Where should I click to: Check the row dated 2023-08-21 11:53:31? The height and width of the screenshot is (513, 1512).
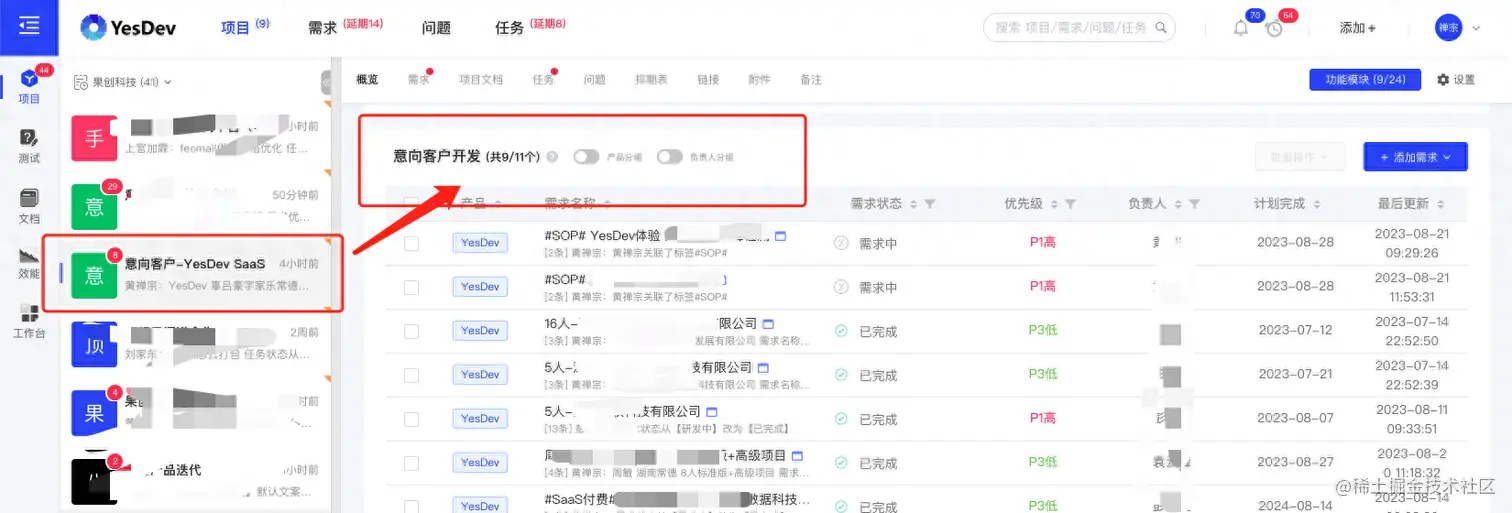(411, 287)
